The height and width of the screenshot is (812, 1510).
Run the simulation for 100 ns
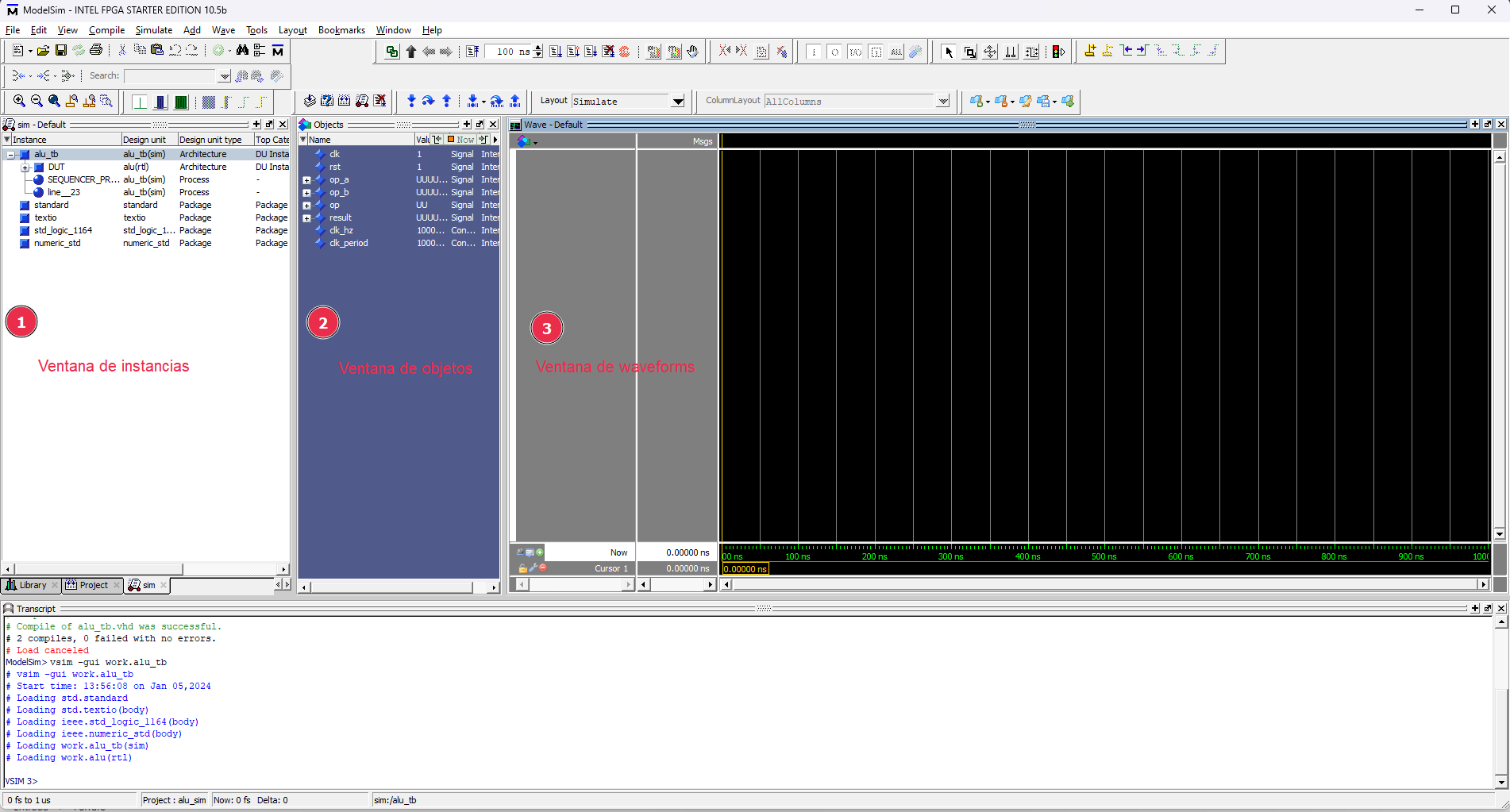click(x=555, y=51)
